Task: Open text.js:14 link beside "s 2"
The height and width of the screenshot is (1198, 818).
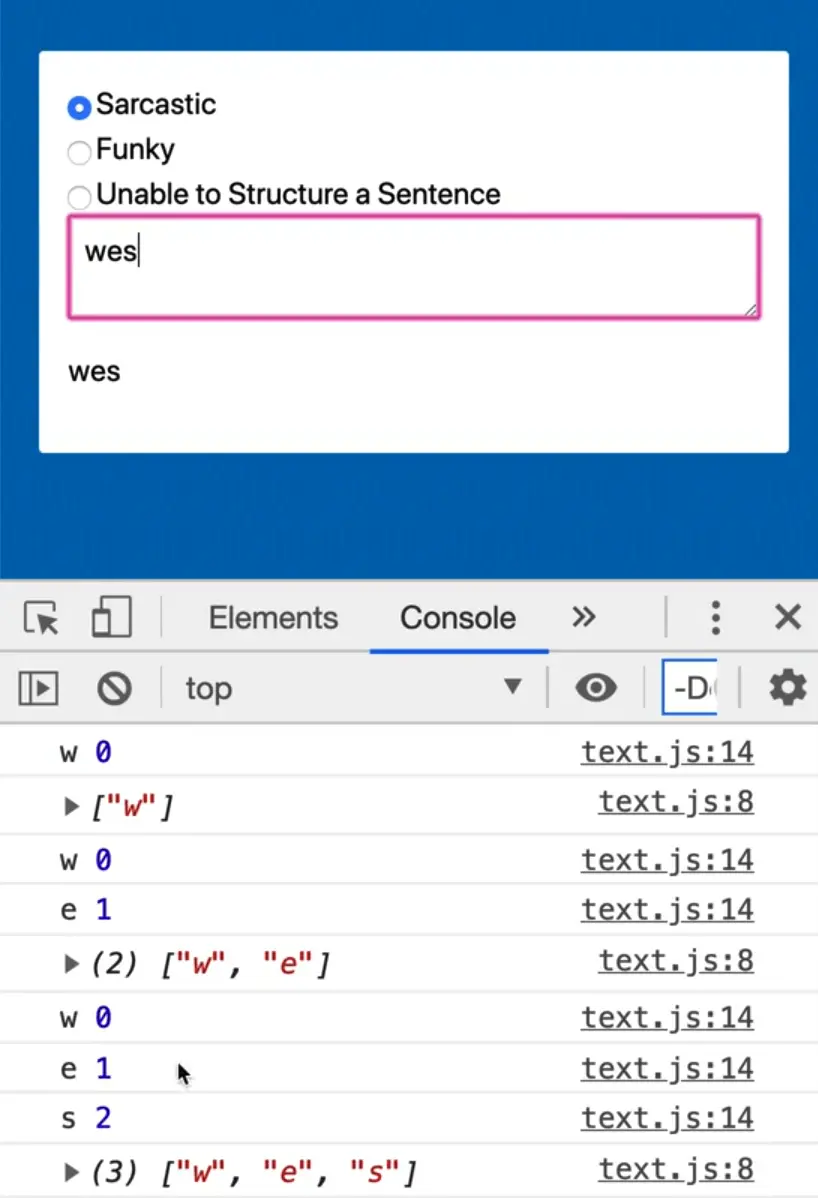Action: (667, 1117)
